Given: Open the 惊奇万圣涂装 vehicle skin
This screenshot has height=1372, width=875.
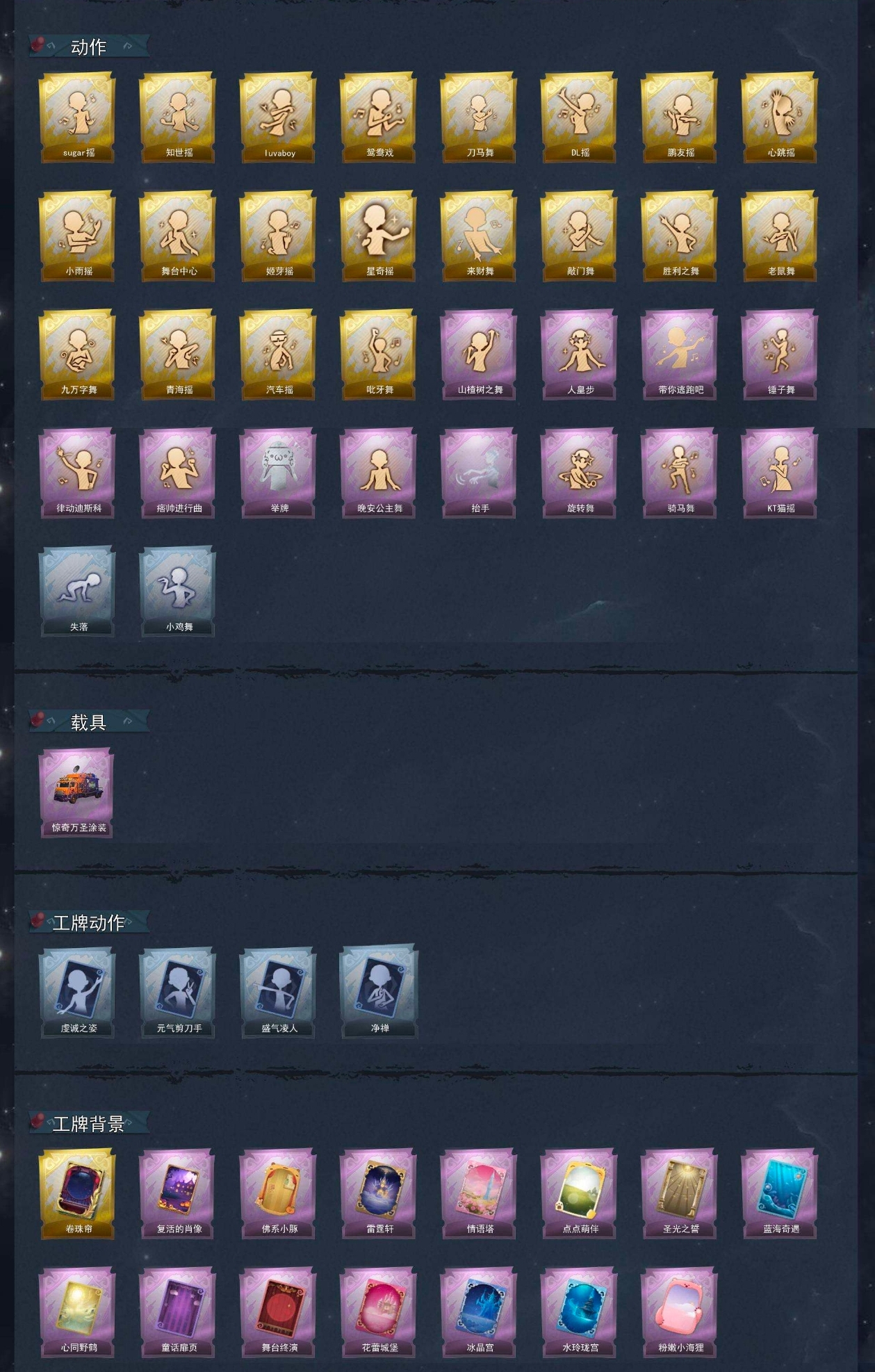Looking at the screenshot, I should coord(77,793).
